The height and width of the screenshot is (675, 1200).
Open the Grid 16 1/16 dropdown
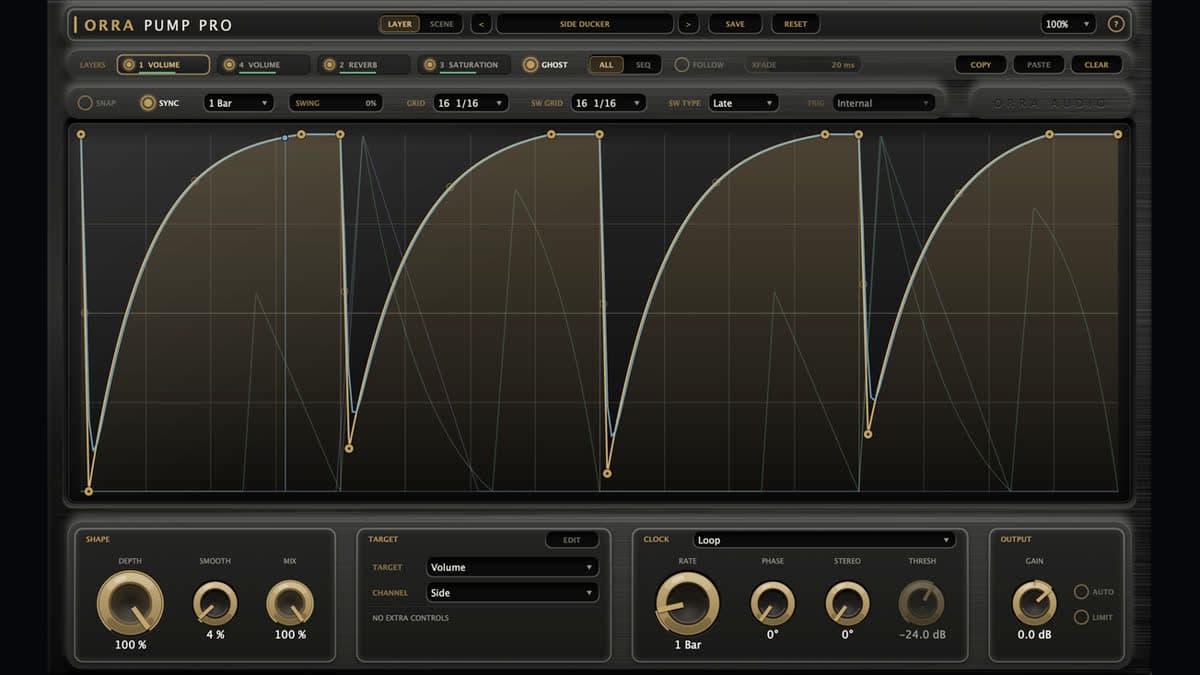[x=470, y=103]
